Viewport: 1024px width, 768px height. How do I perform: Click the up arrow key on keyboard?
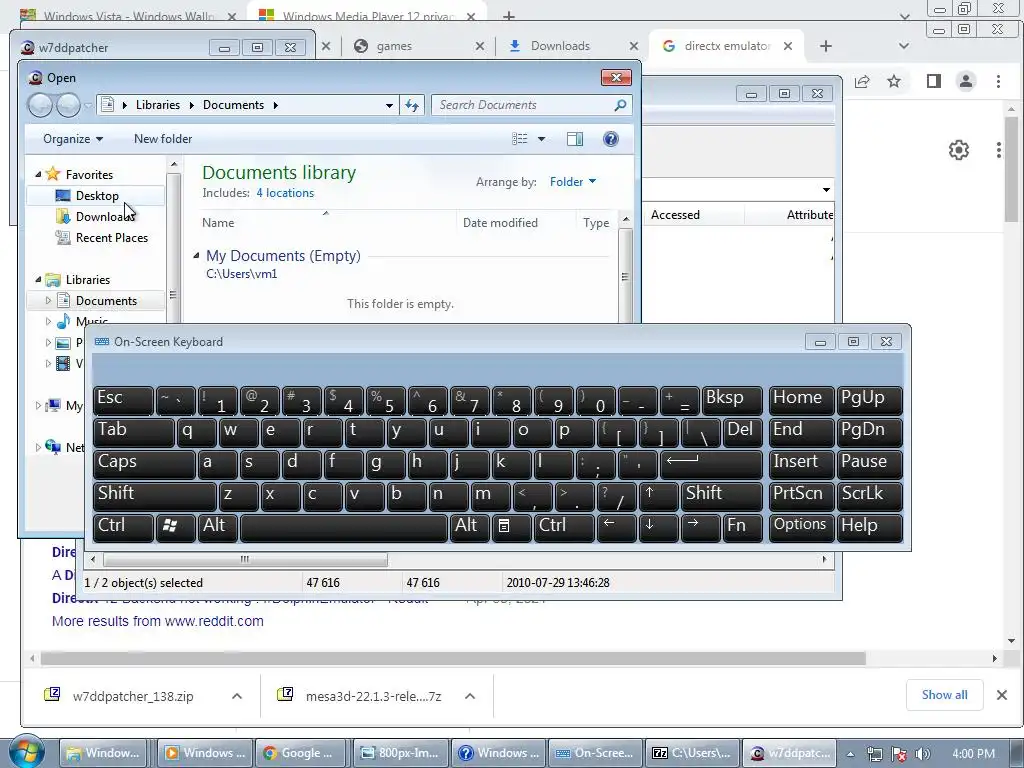pos(658,496)
